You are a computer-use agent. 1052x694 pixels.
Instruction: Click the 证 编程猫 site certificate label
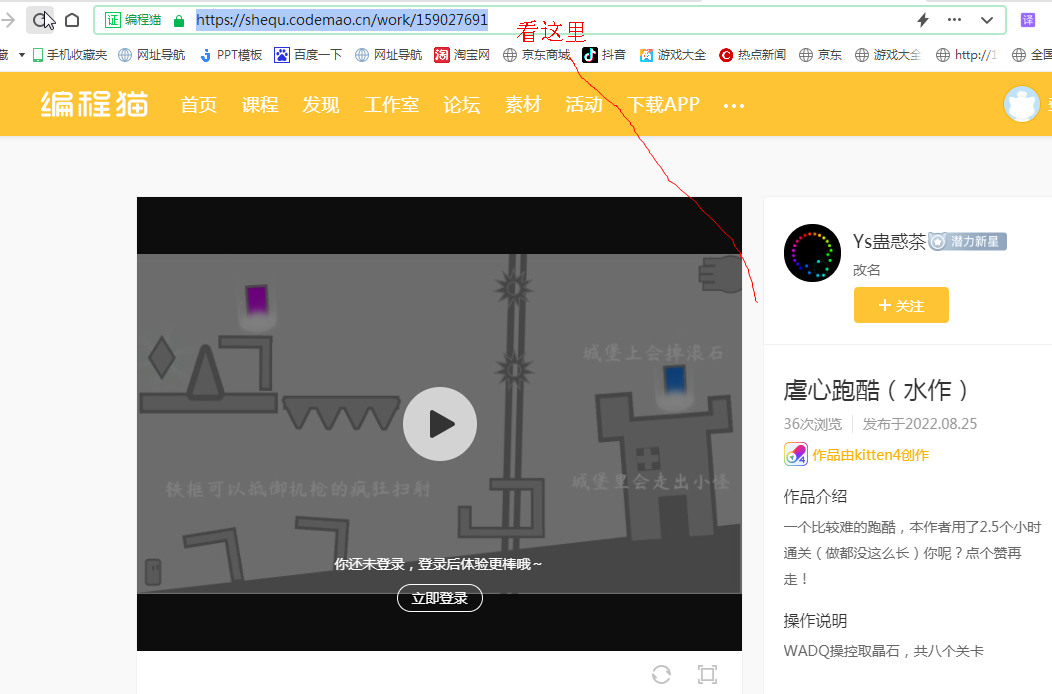pyautogui.click(x=134, y=20)
